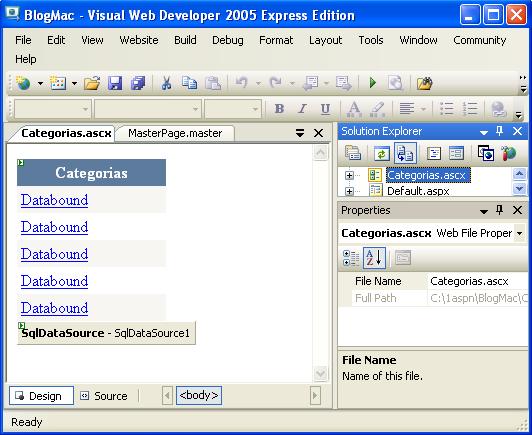
Task: Click the Paste toolbar icon
Action: (x=213, y=83)
